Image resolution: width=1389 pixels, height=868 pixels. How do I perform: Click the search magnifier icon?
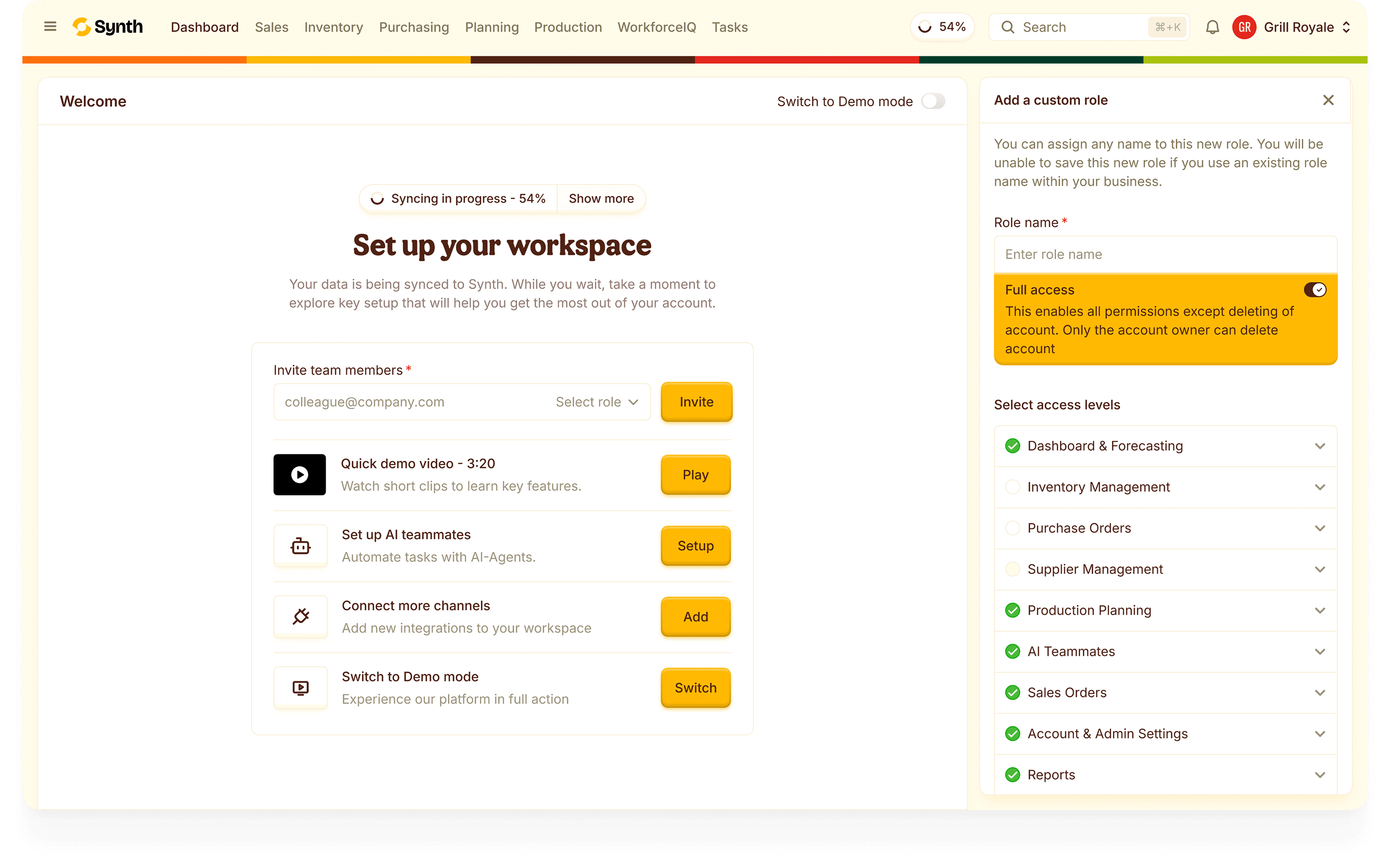coord(1008,26)
